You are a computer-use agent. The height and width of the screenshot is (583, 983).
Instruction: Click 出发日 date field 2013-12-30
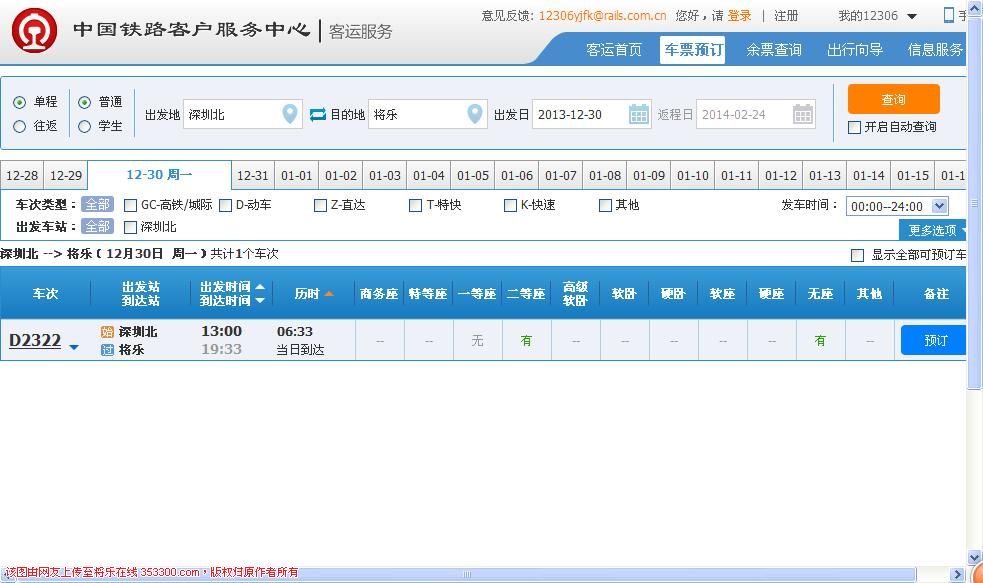pyautogui.click(x=592, y=114)
